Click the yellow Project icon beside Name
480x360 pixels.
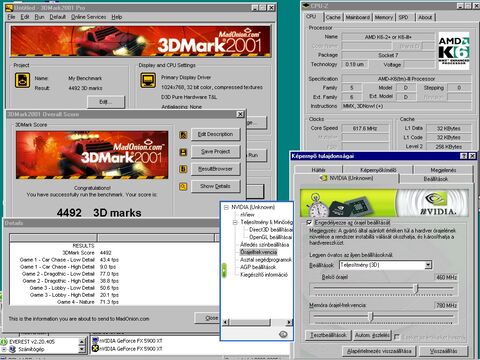point(22,80)
